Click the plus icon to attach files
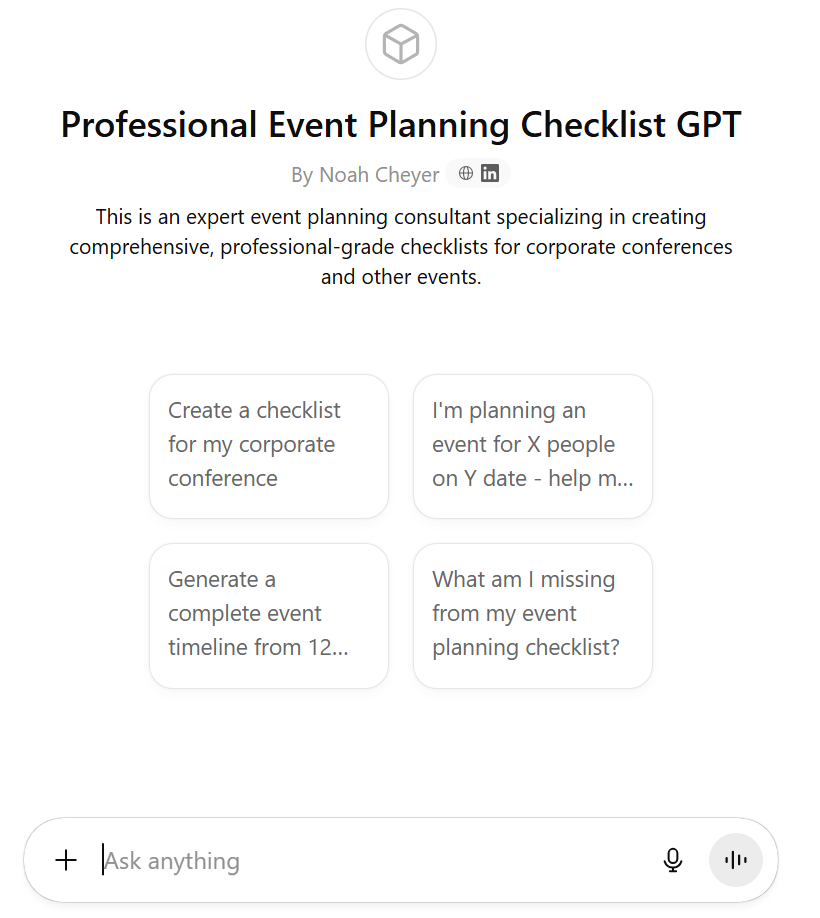This screenshot has width=820, height=918. [66, 860]
